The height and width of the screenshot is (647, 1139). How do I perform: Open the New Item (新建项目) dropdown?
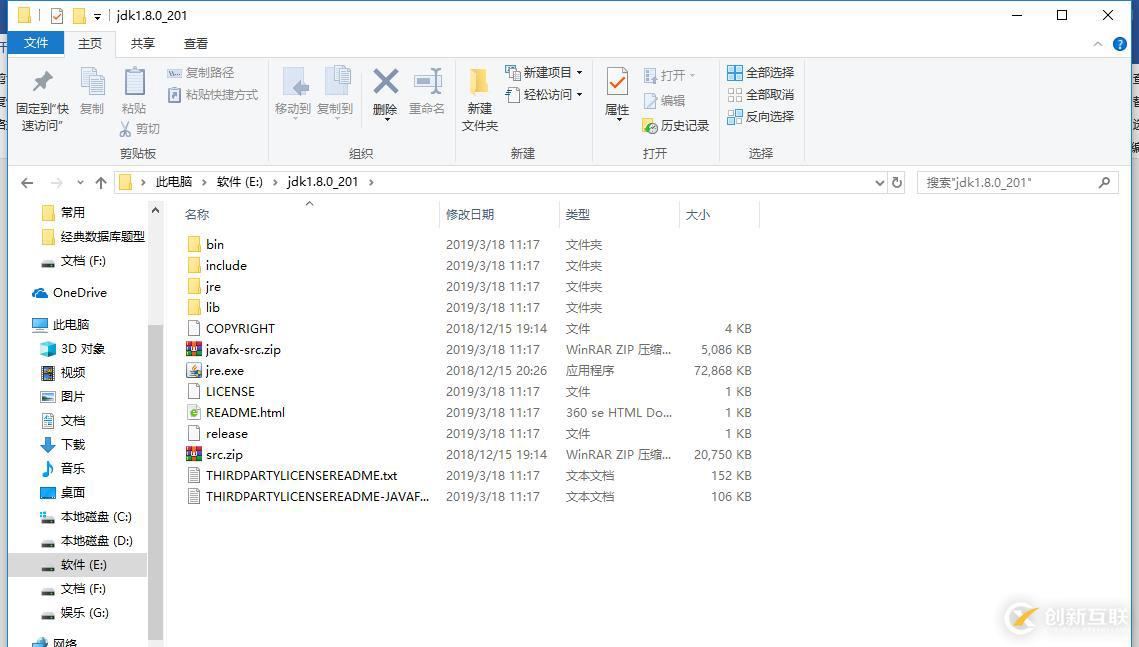point(543,73)
